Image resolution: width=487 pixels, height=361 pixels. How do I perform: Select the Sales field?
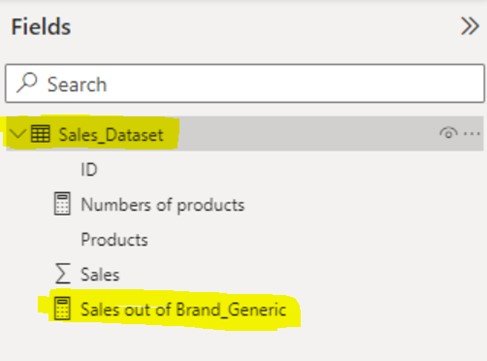tap(100, 274)
